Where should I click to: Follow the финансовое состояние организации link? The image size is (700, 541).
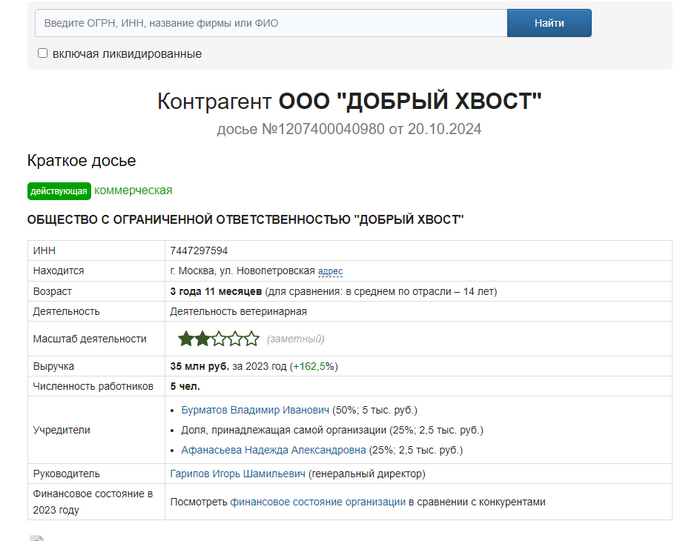pyautogui.click(x=316, y=502)
